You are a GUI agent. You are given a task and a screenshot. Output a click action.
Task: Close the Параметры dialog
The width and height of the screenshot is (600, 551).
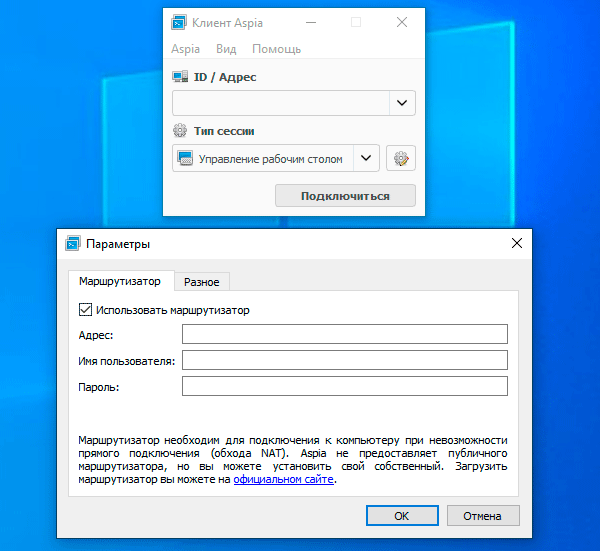click(x=517, y=243)
